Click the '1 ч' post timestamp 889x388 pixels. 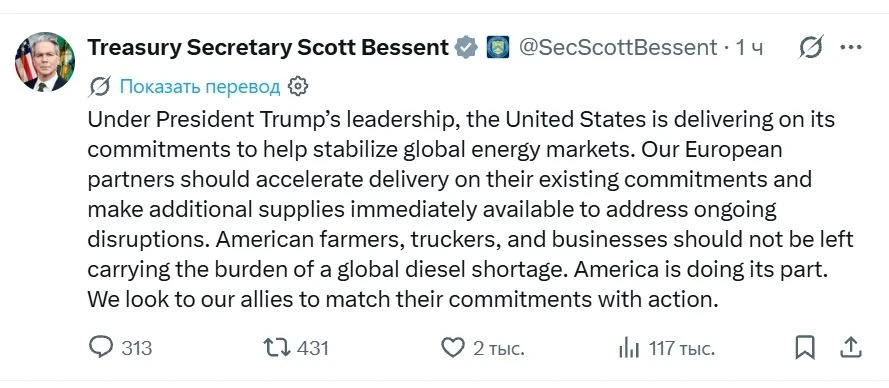[x=750, y=48]
